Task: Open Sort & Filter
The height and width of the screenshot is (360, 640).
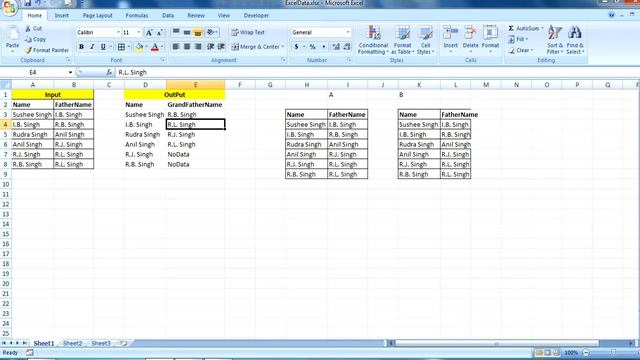Action: [555, 40]
